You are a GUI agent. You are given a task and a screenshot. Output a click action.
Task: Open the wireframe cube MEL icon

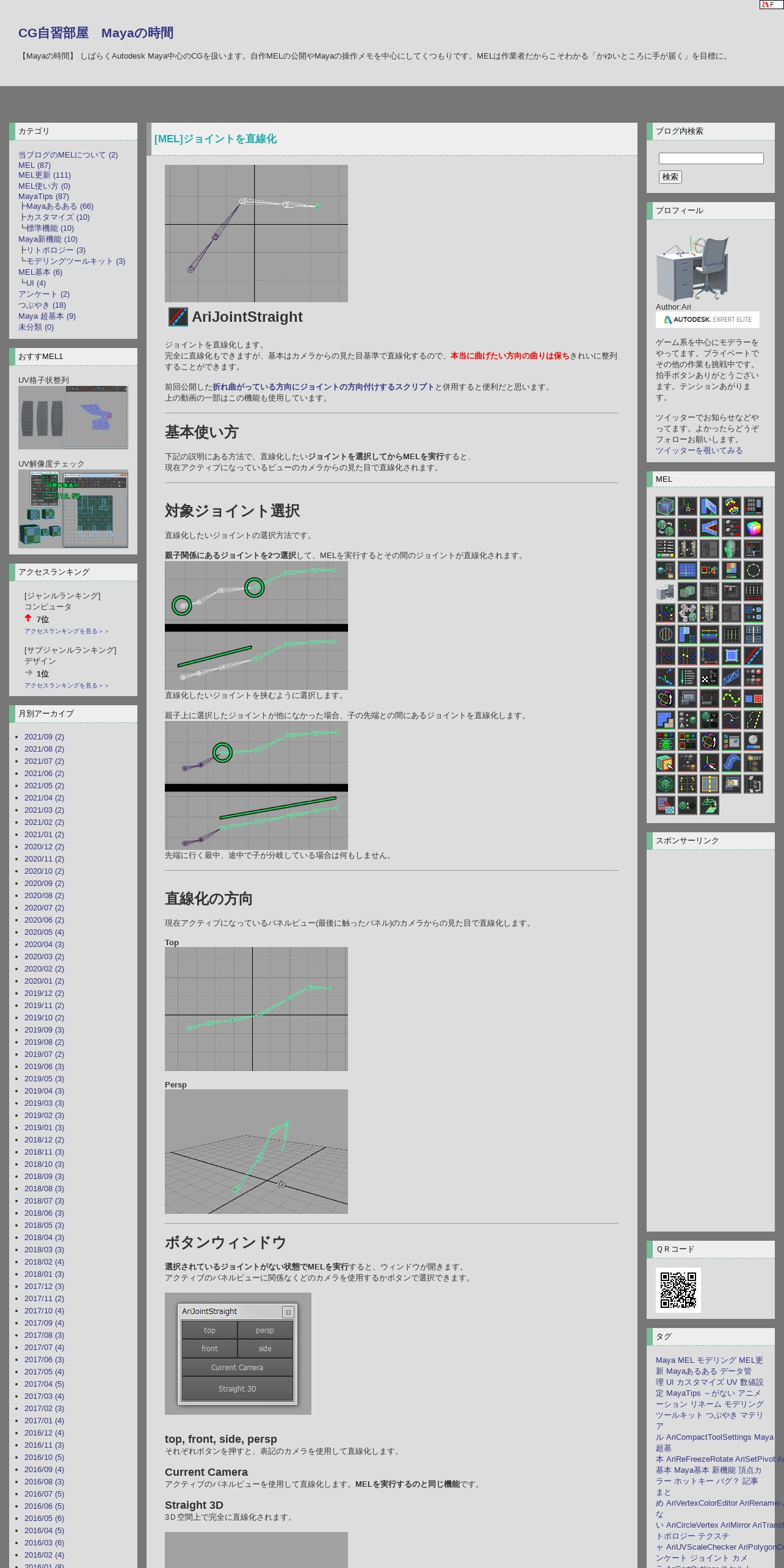point(666,506)
